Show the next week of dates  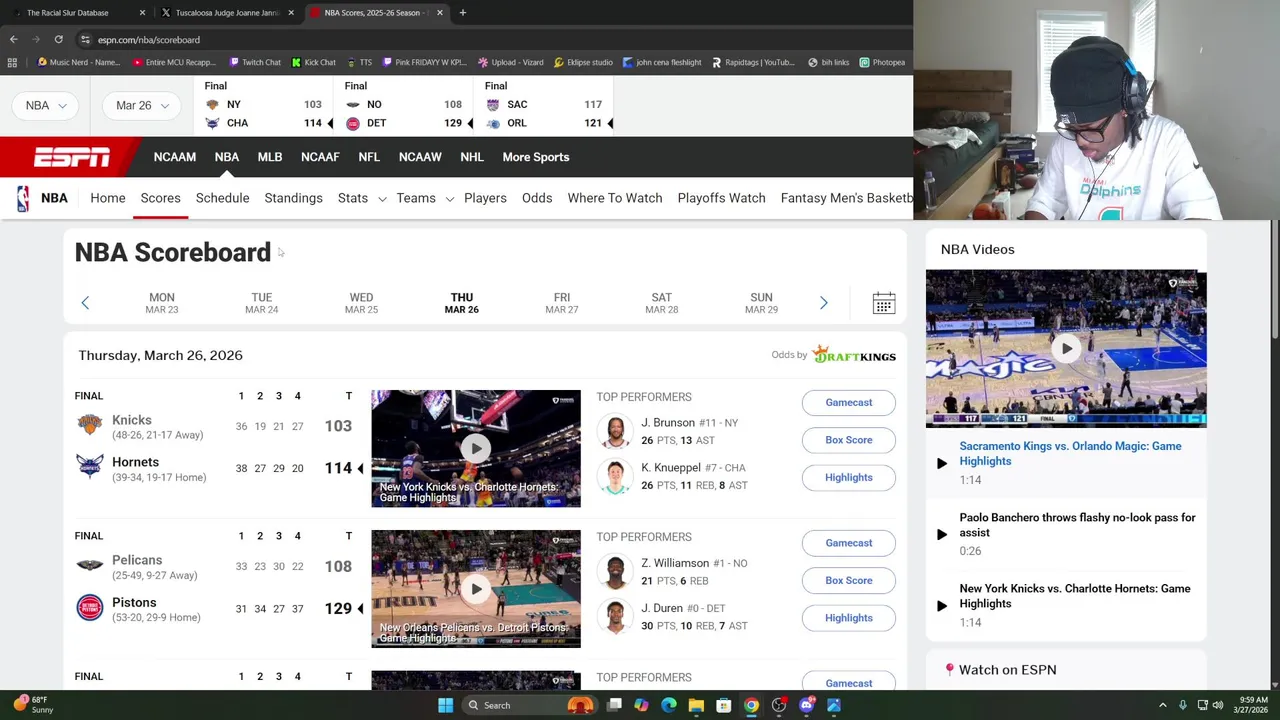click(823, 302)
